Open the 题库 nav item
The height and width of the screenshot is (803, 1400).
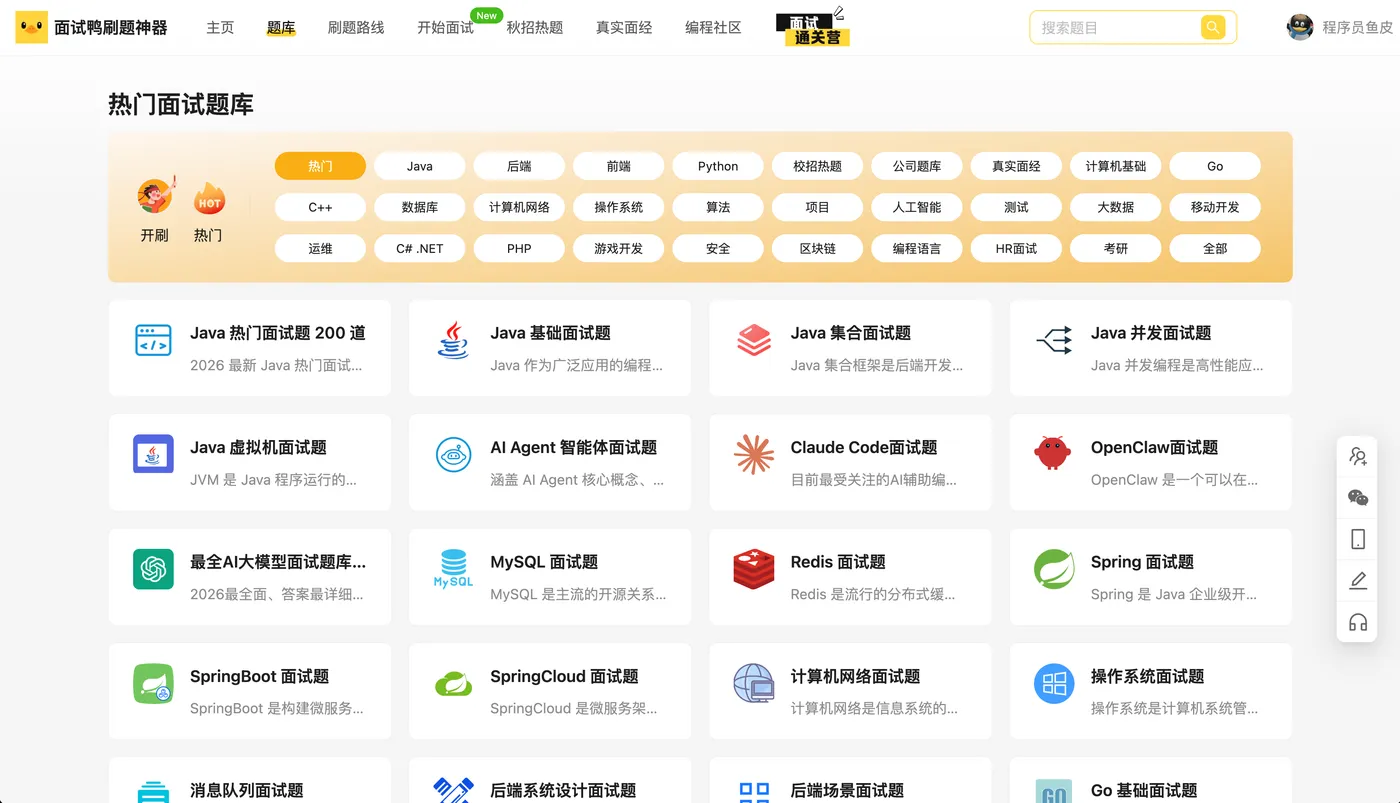[x=281, y=28]
